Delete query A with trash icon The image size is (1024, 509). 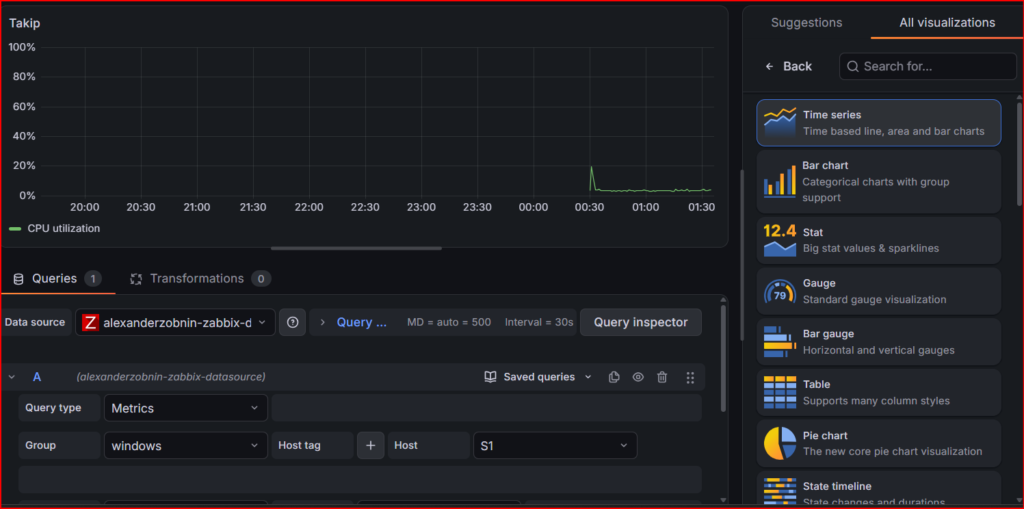[x=662, y=377]
